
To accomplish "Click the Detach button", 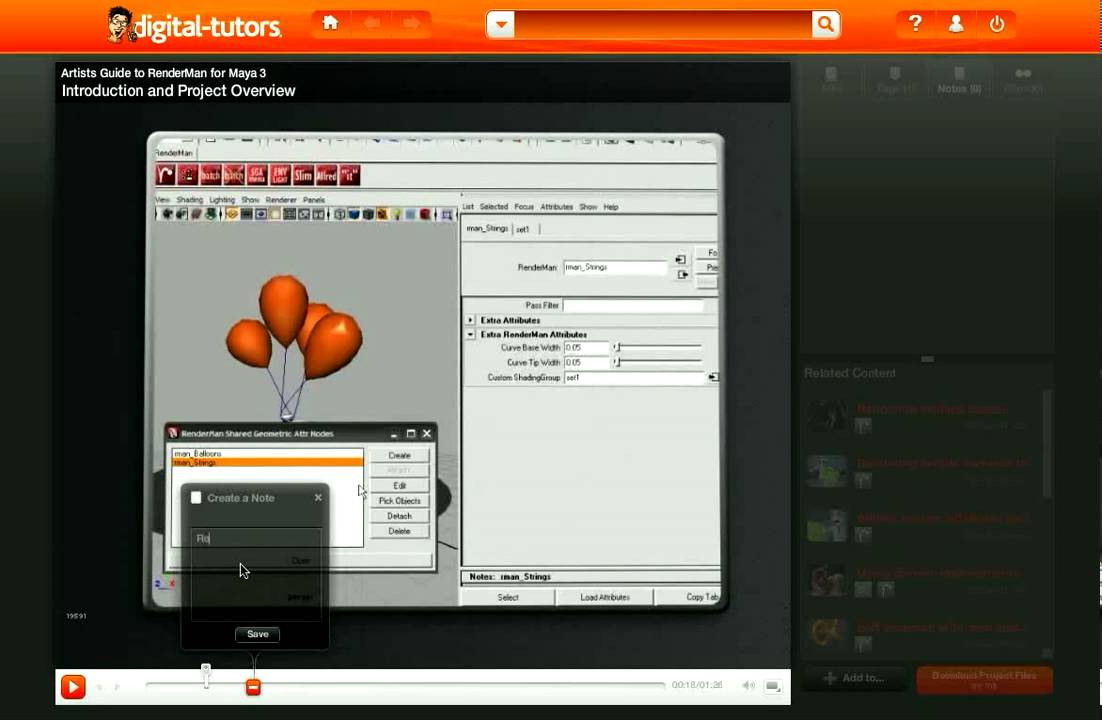I will click(399, 516).
